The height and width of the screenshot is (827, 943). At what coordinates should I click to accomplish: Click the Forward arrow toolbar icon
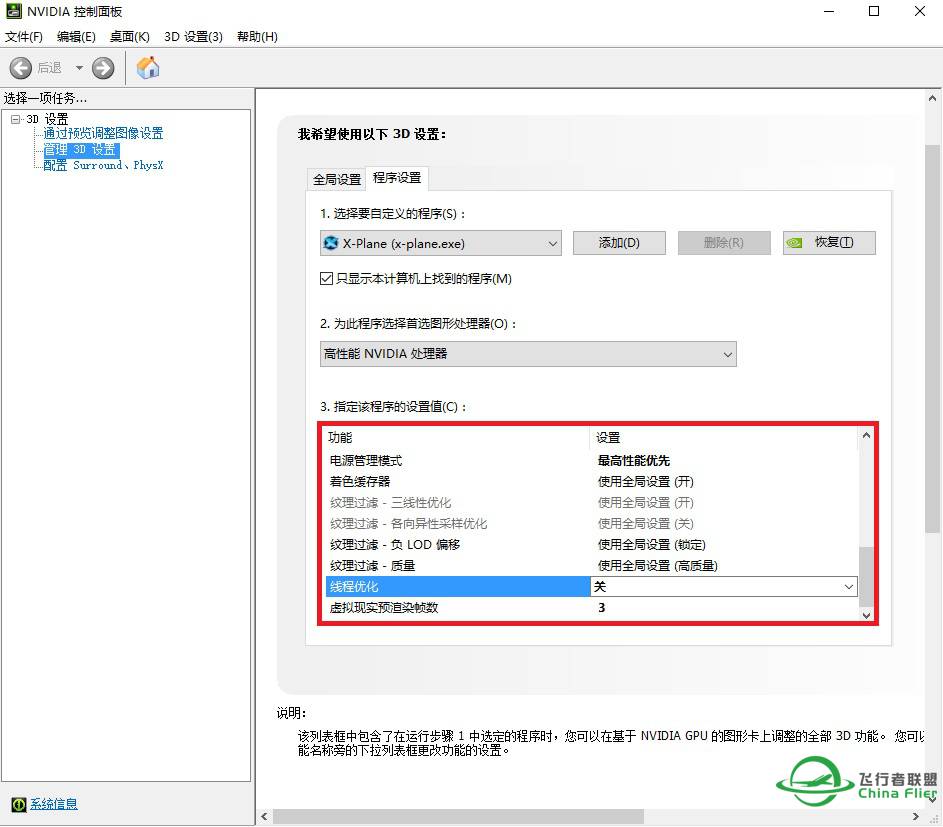tap(103, 68)
